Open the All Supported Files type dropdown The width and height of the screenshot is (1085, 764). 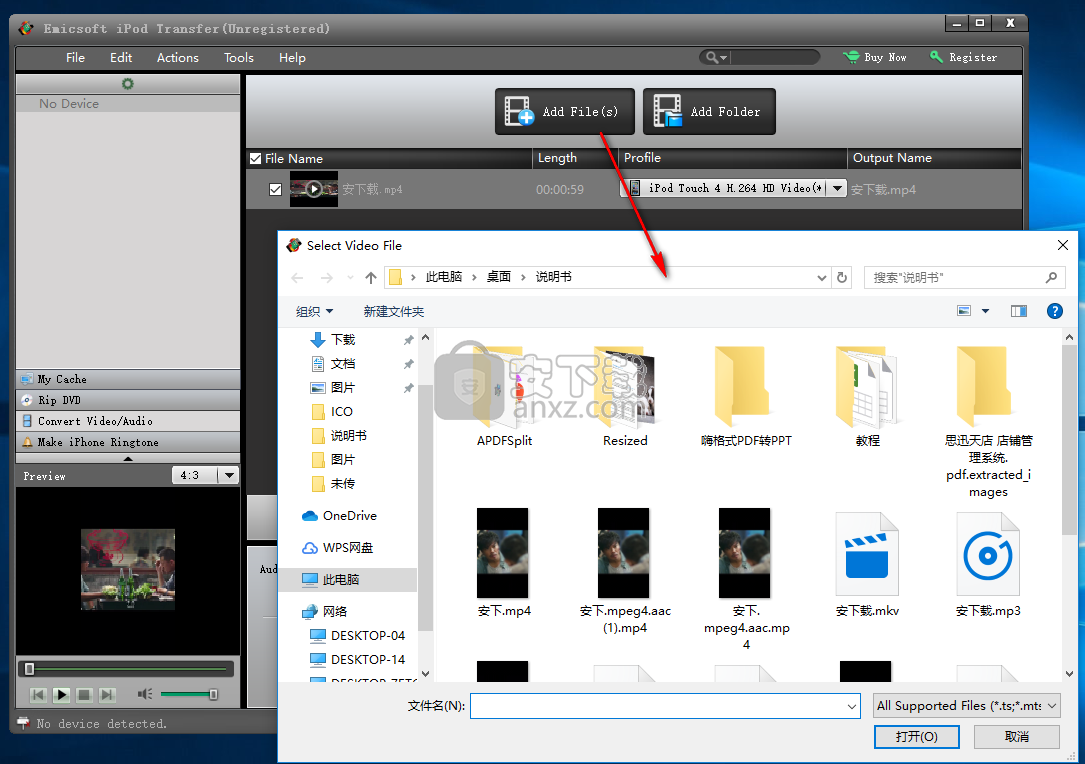tap(967, 706)
